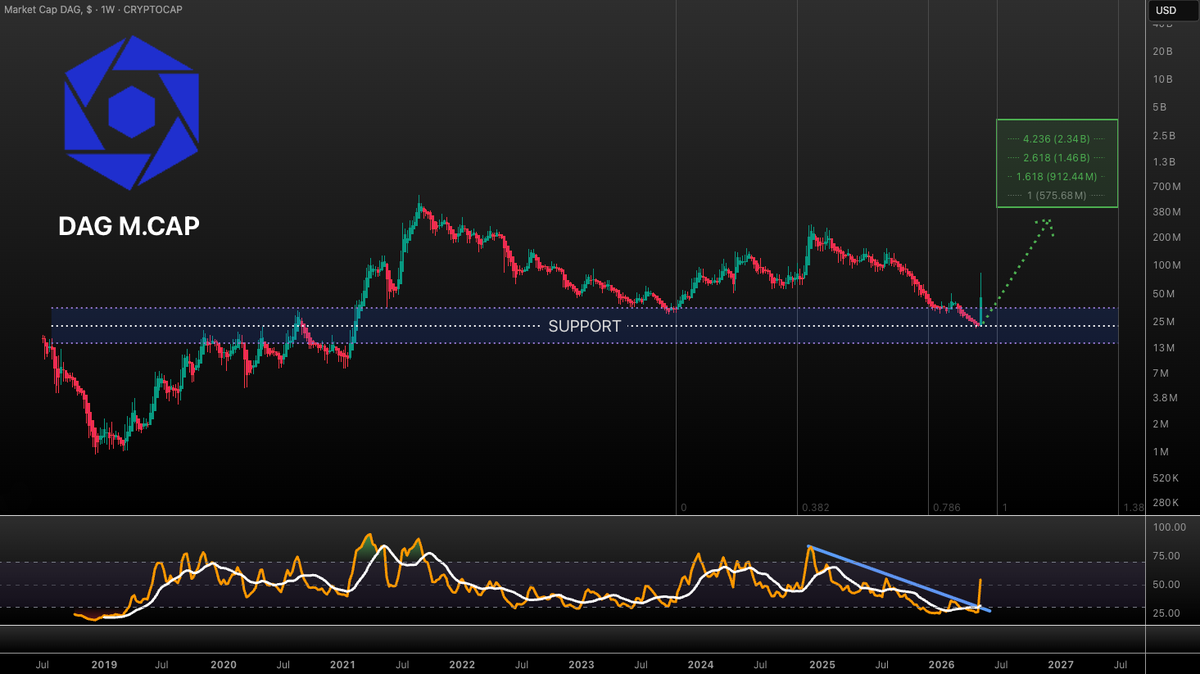1200x674 pixels.
Task: Click the 13M price axis label
Action: pyautogui.click(x=1163, y=348)
